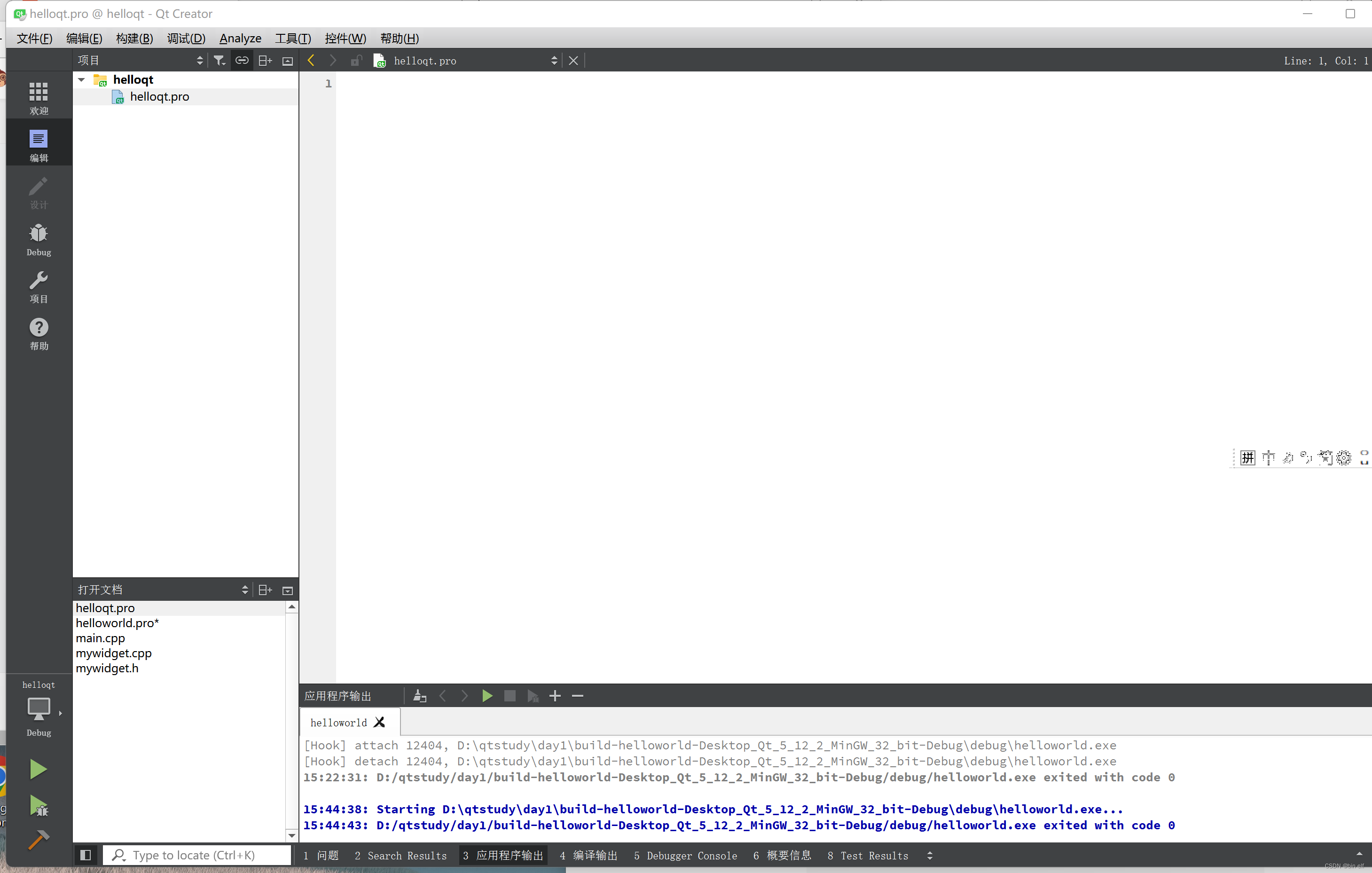Open the Analyze menu

[241, 38]
